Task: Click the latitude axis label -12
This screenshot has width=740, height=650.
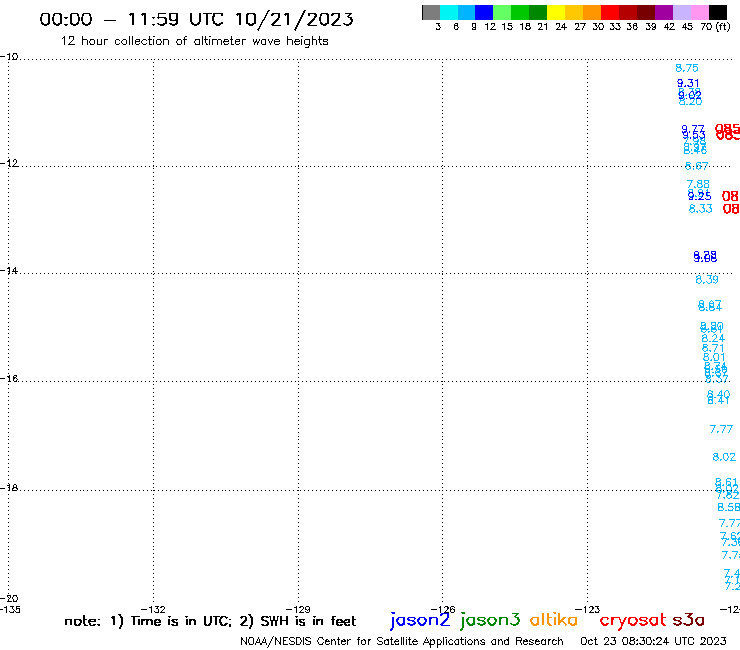Action: point(9,163)
